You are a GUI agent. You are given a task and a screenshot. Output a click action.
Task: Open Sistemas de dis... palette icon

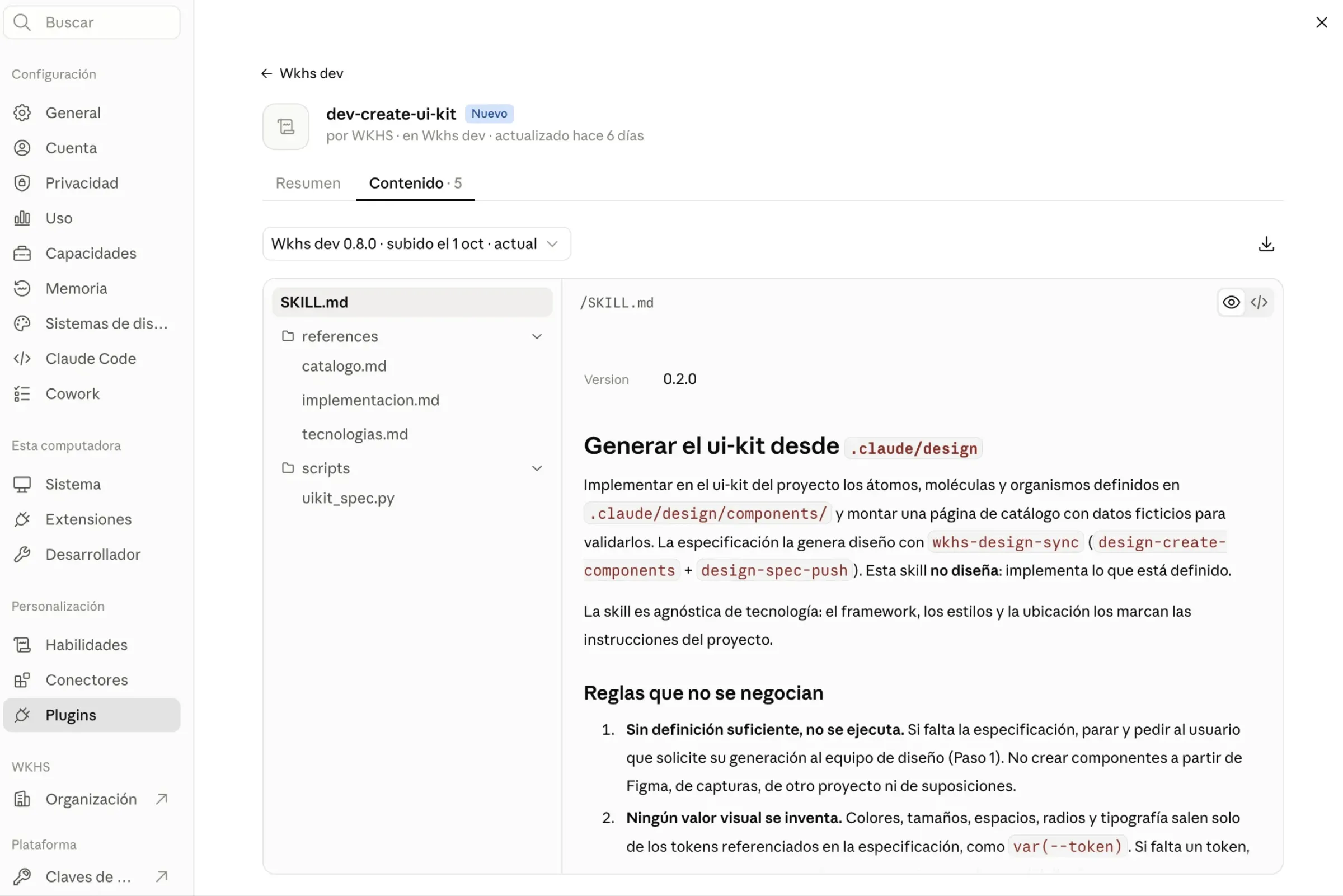22,323
